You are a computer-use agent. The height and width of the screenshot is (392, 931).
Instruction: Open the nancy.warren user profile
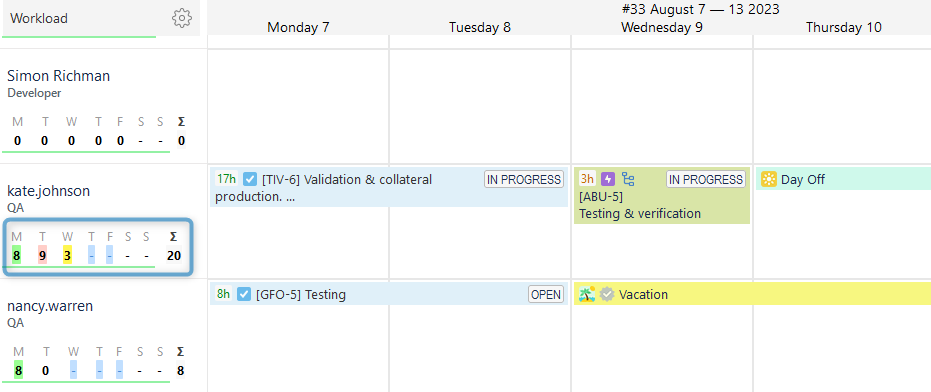[x=51, y=306]
